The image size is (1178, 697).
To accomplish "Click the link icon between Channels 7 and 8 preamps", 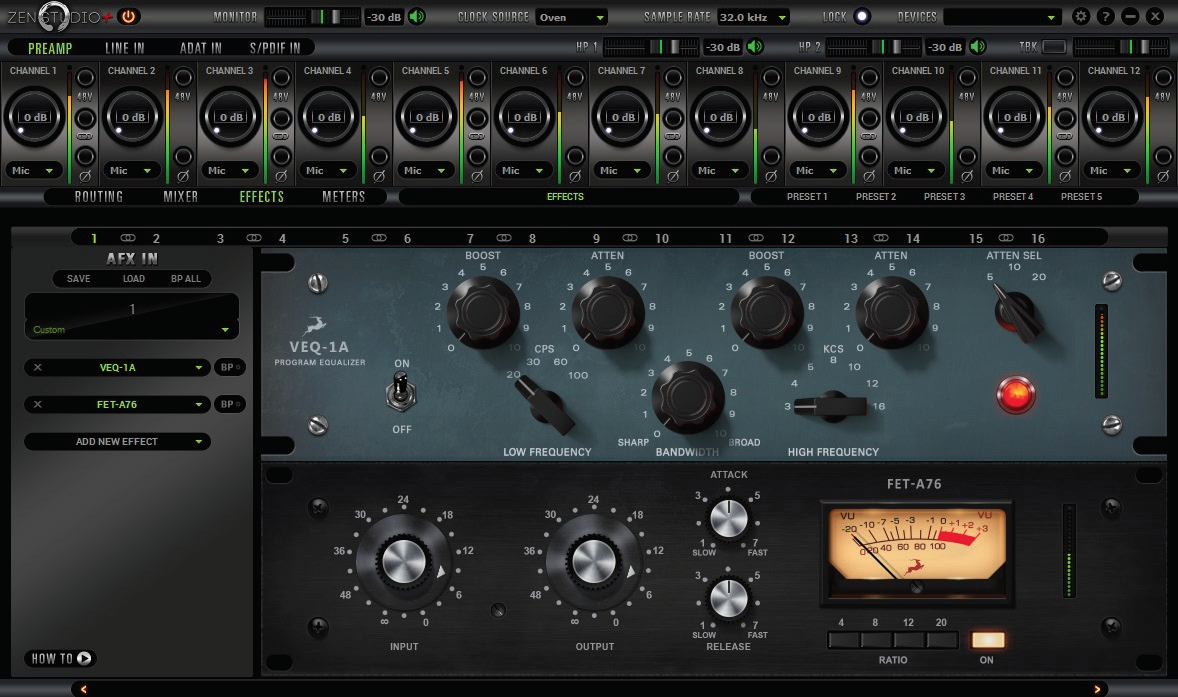I will coord(672,137).
